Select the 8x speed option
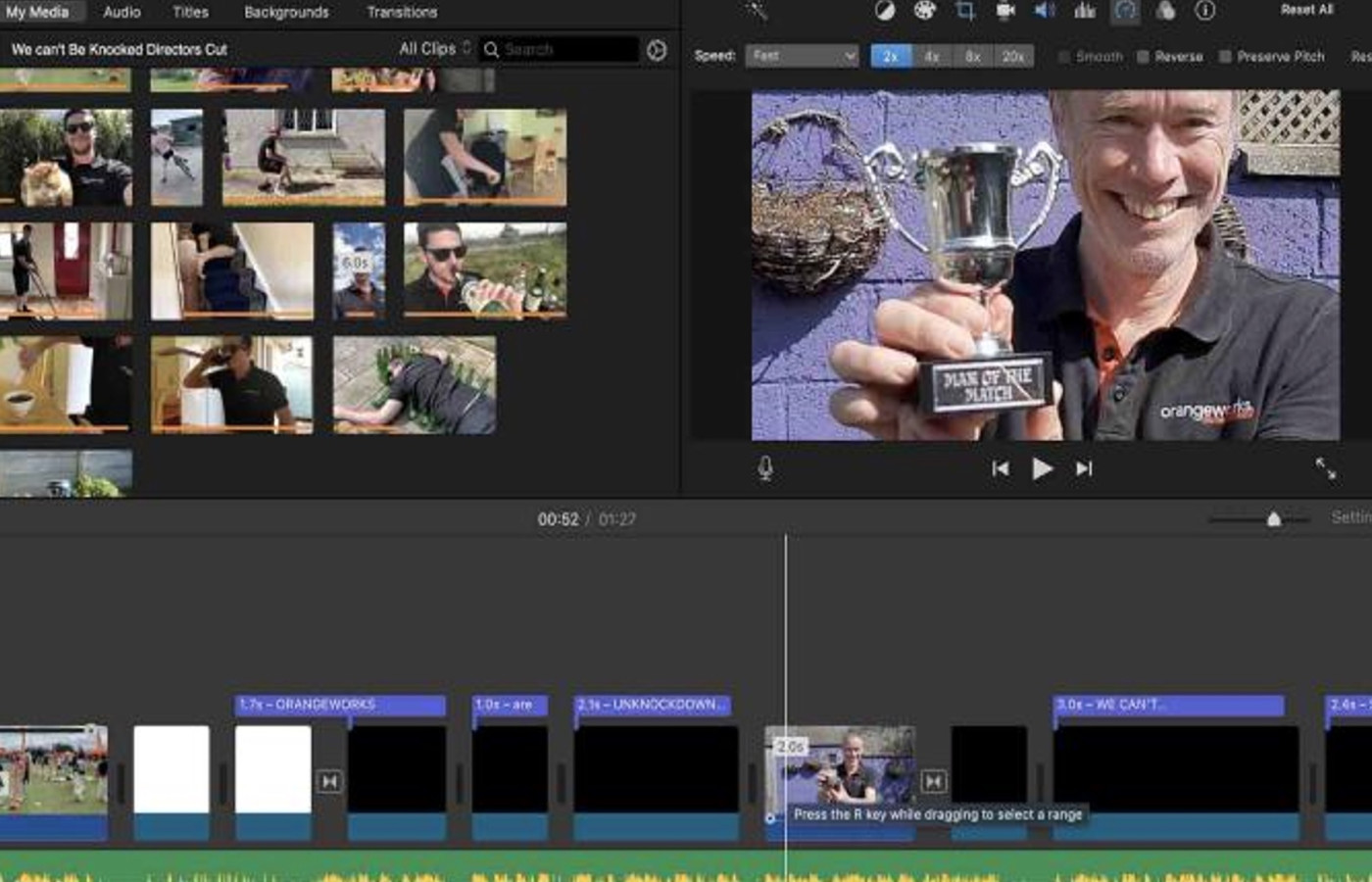 [973, 57]
